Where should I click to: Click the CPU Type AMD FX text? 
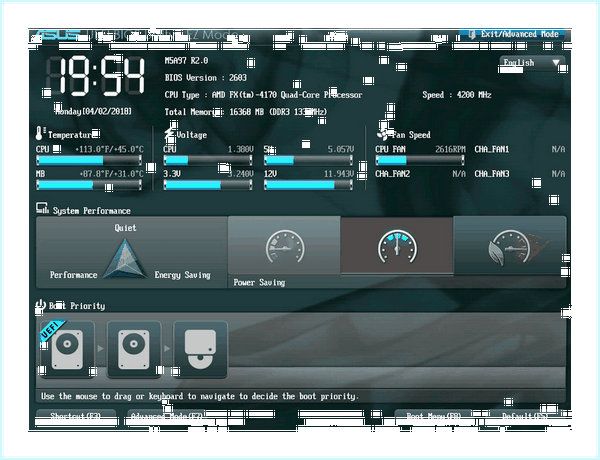pyautogui.click(x=263, y=95)
